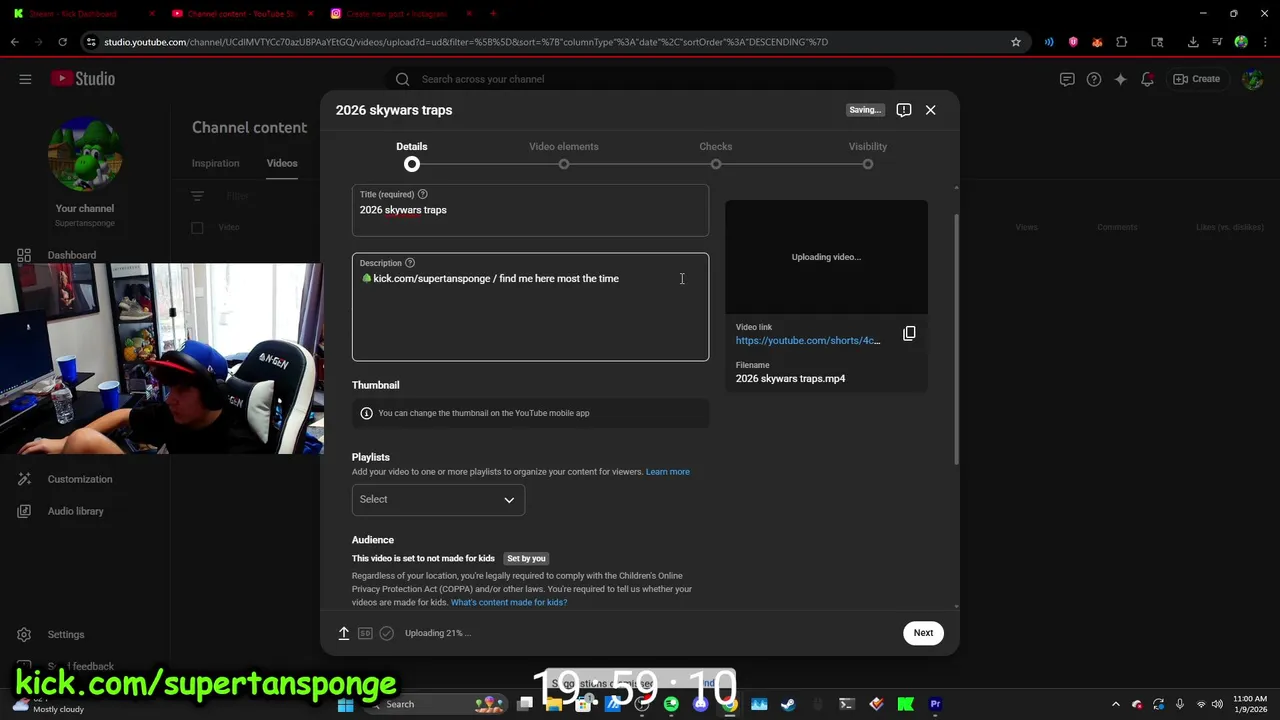Open the video list Filter icon
This screenshot has height=720, width=1280.
tap(197, 196)
